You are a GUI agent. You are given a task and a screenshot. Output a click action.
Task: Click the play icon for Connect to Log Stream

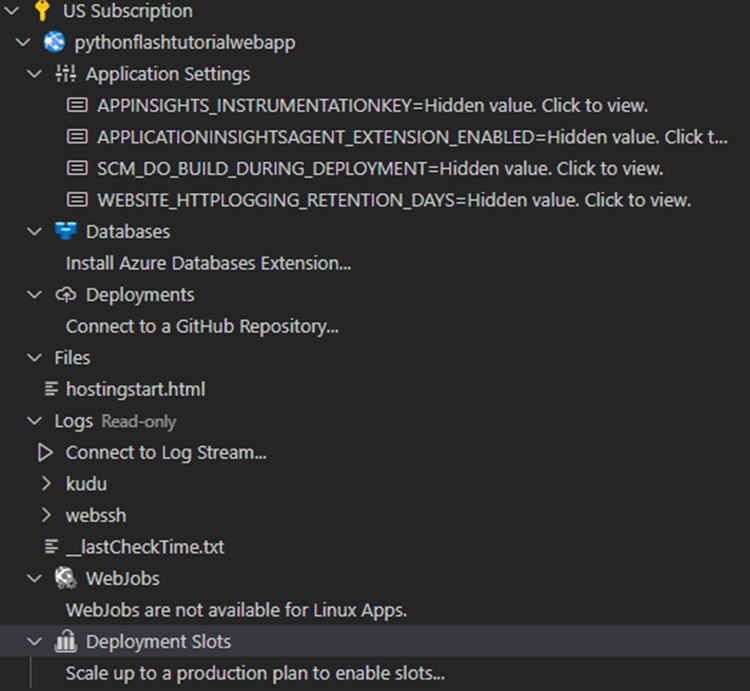45,452
